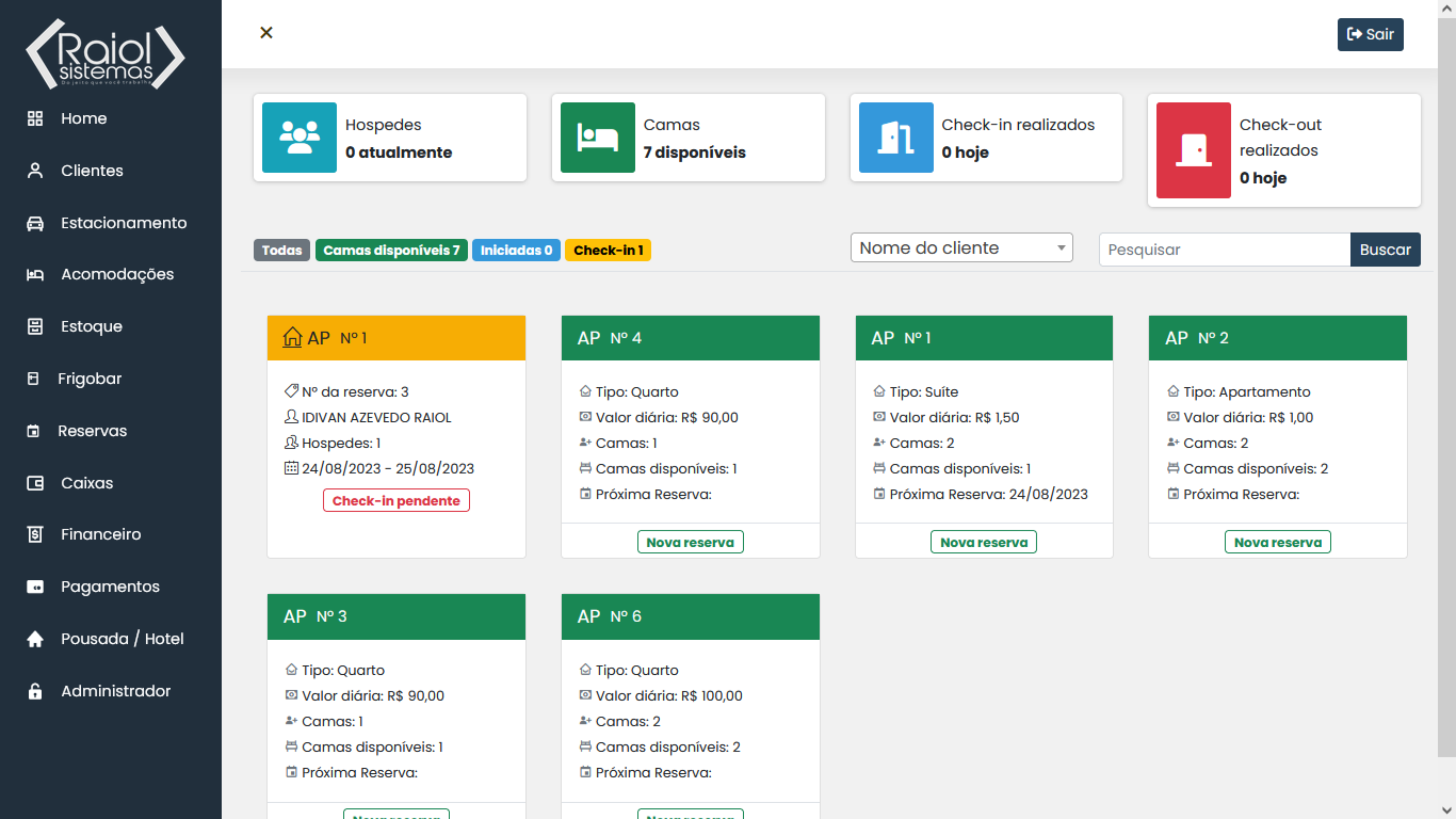Click the Sair logout button
Viewport: 1456px width, 819px height.
[x=1370, y=35]
